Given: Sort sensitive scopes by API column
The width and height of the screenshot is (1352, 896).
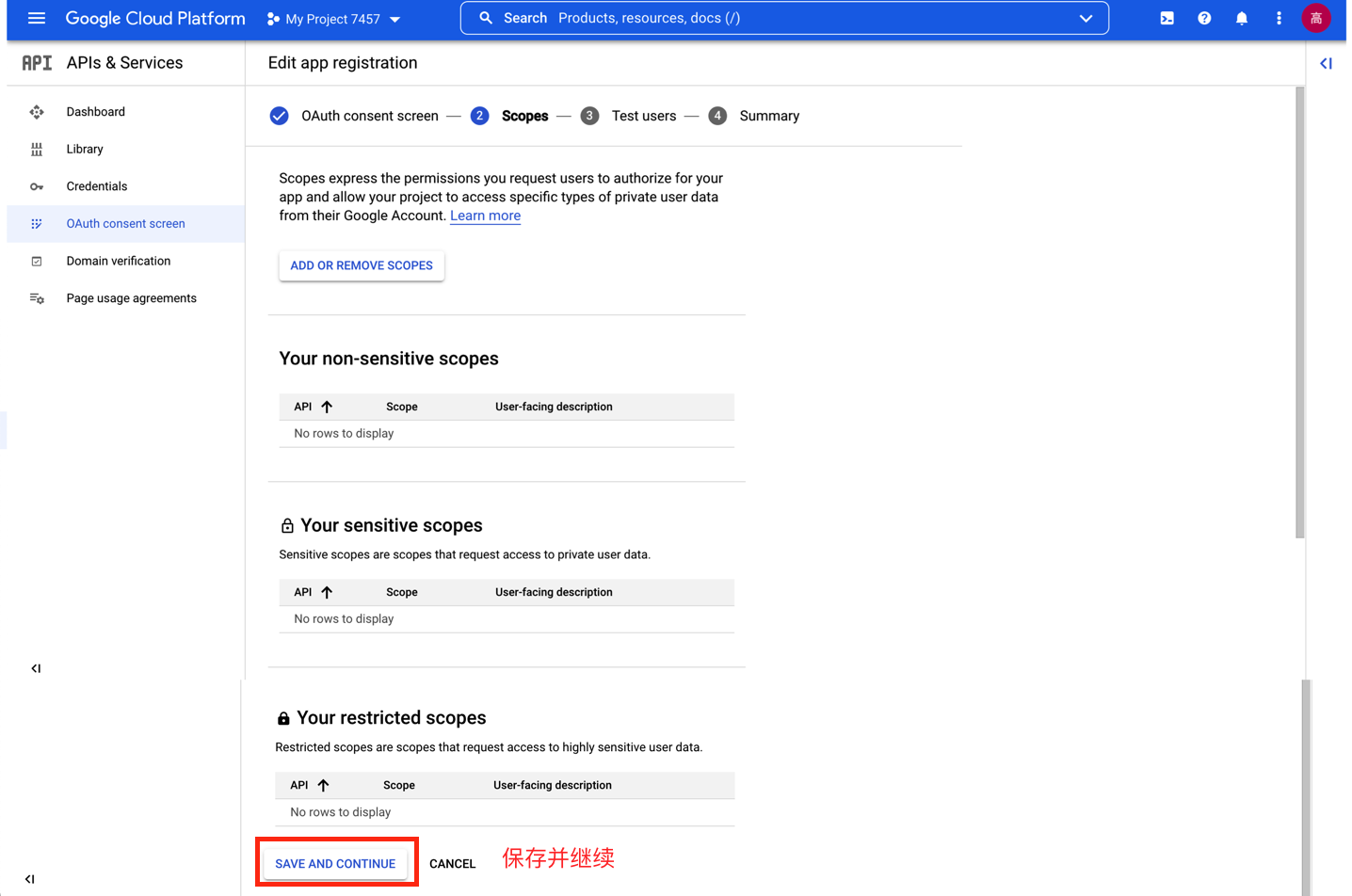Looking at the screenshot, I should (x=314, y=592).
